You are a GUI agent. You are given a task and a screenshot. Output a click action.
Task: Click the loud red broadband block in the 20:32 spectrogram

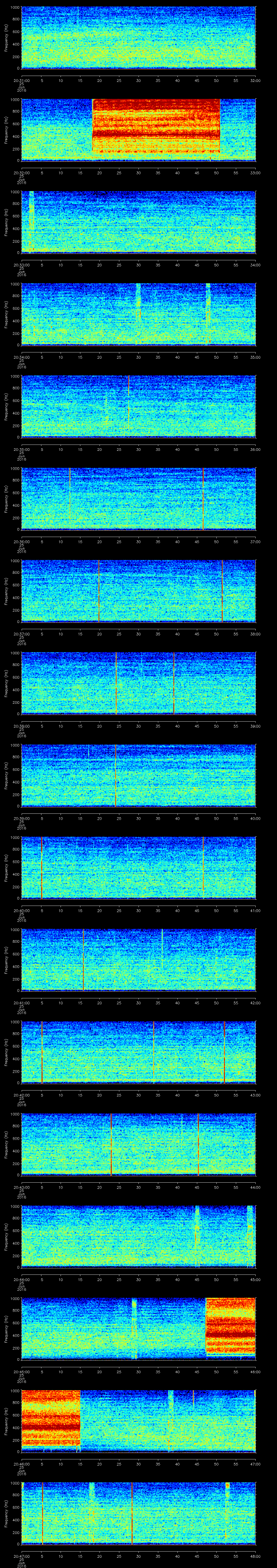(x=156, y=125)
